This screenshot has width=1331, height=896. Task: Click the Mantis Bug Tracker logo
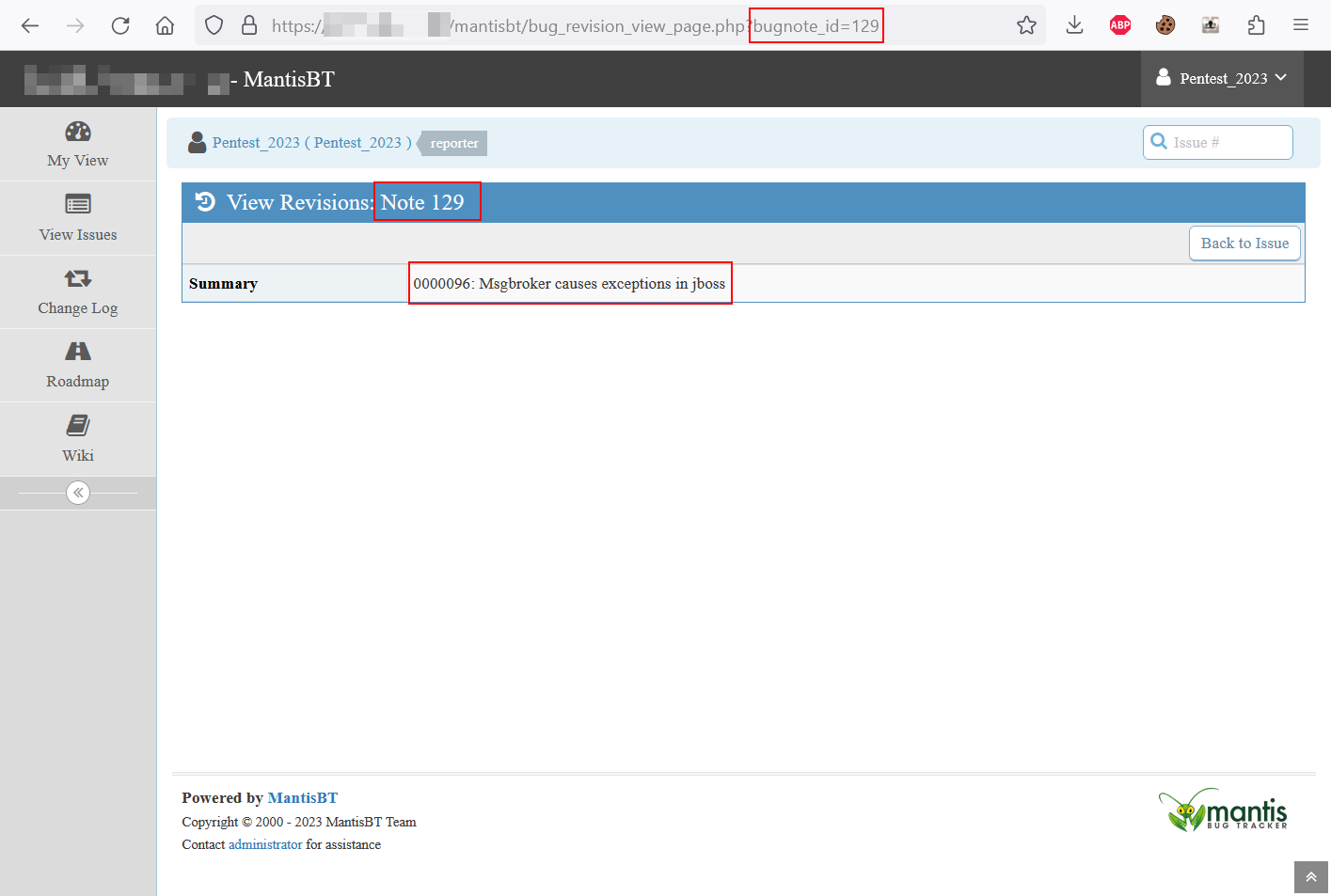click(1223, 810)
